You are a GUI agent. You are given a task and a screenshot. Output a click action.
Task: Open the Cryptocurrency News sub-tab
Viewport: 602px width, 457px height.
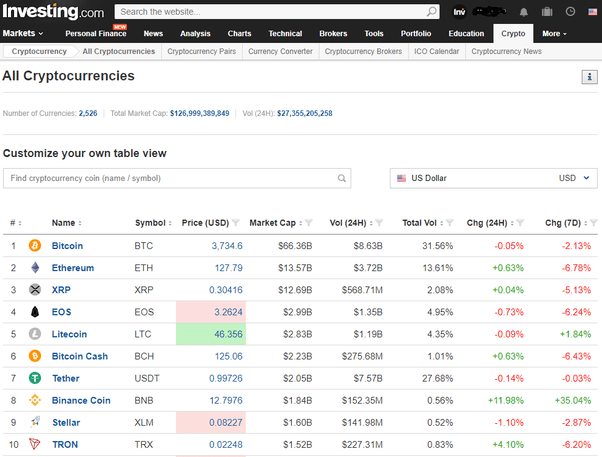coord(506,51)
